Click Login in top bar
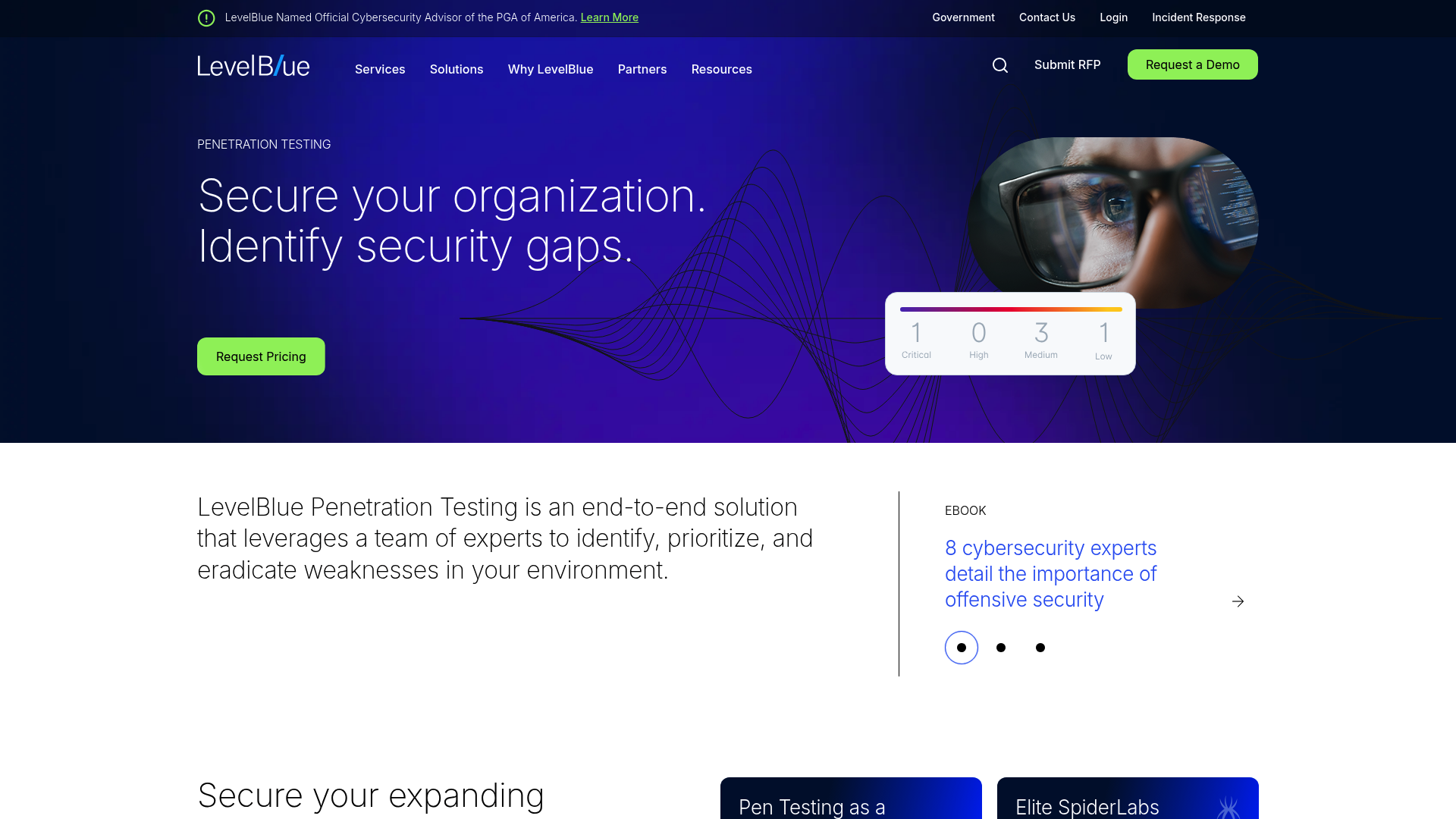The height and width of the screenshot is (819, 1456). coord(1114,17)
